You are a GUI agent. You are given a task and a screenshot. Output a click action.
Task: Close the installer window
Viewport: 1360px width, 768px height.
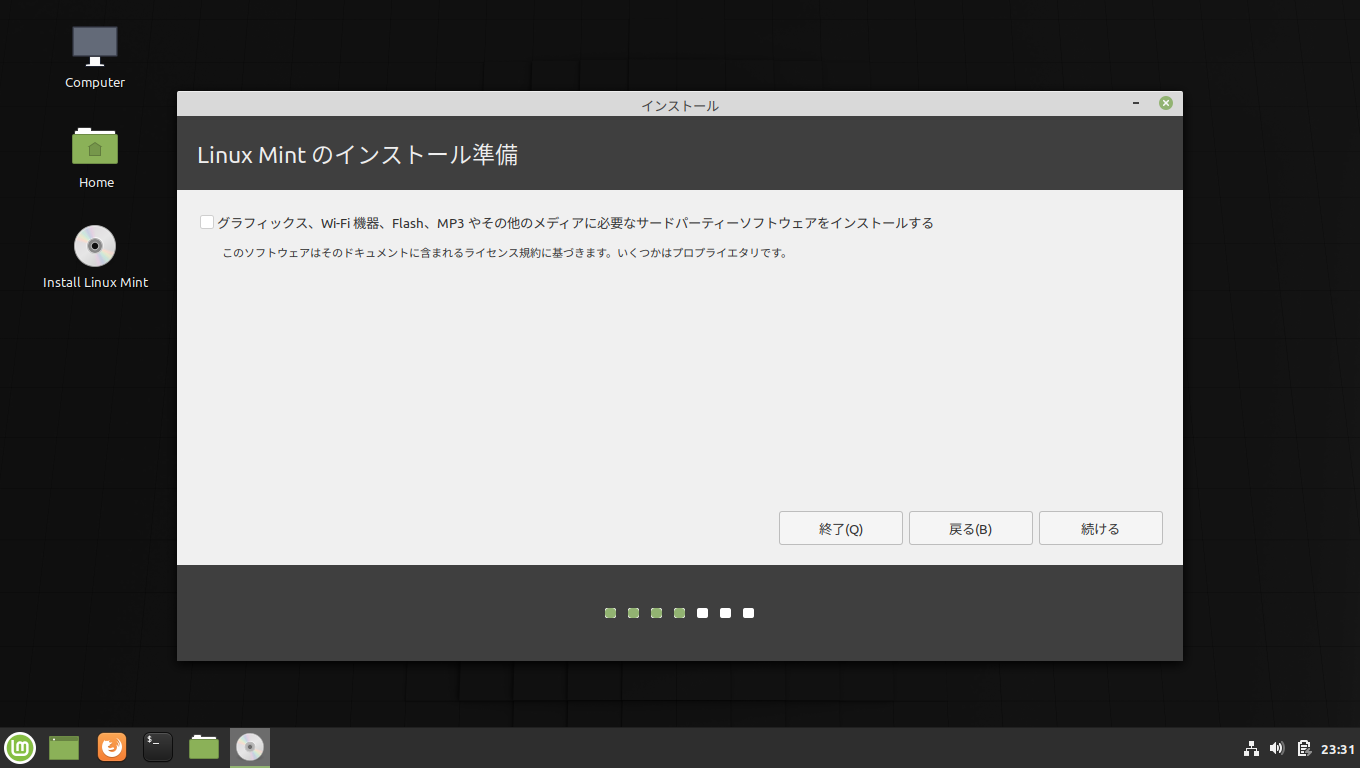1166,103
